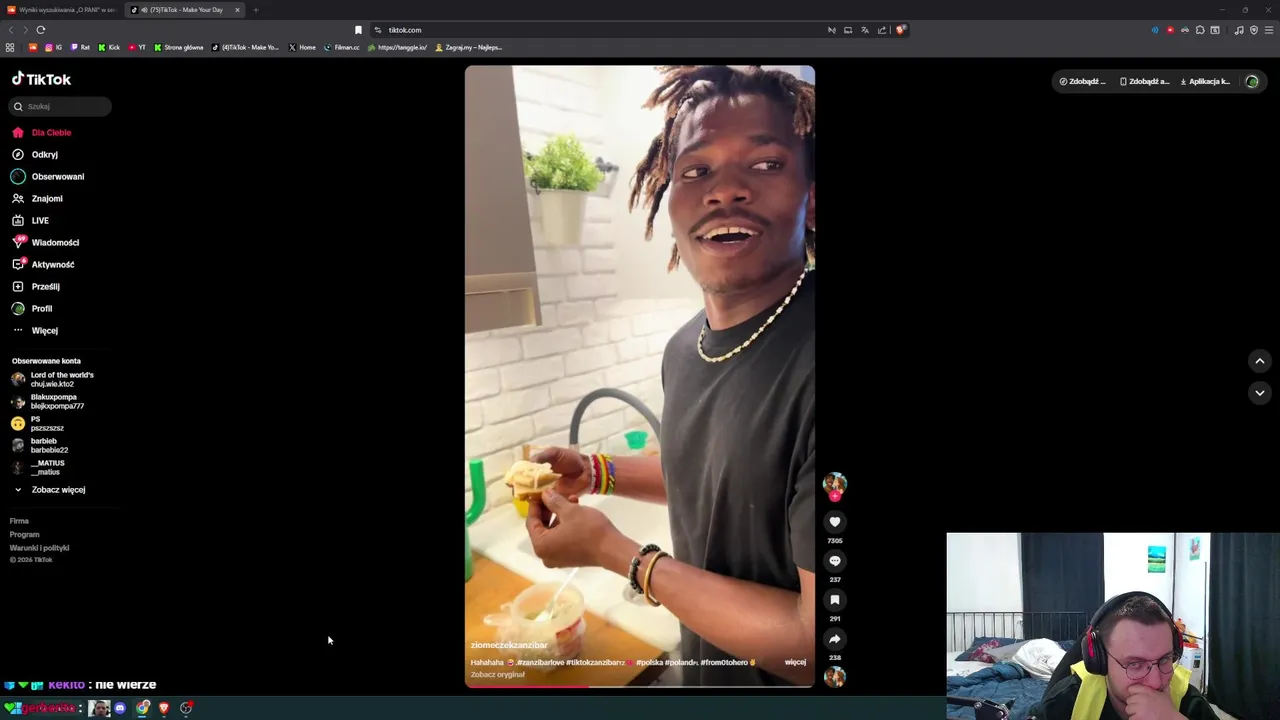Seek the video progress bar
The image size is (1280, 720).
click(640, 686)
